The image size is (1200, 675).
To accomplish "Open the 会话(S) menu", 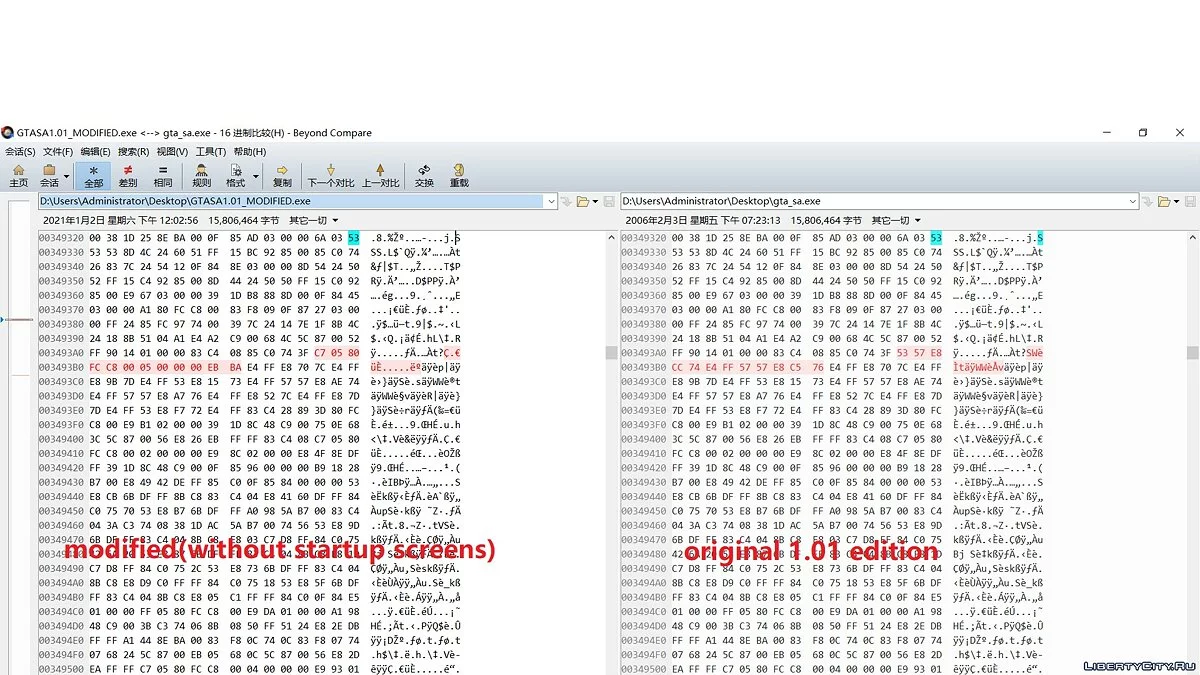I will [20, 152].
